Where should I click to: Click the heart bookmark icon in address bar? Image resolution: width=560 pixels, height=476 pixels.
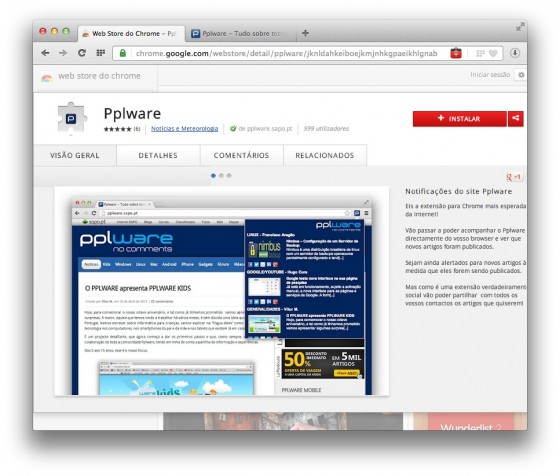[x=493, y=54]
